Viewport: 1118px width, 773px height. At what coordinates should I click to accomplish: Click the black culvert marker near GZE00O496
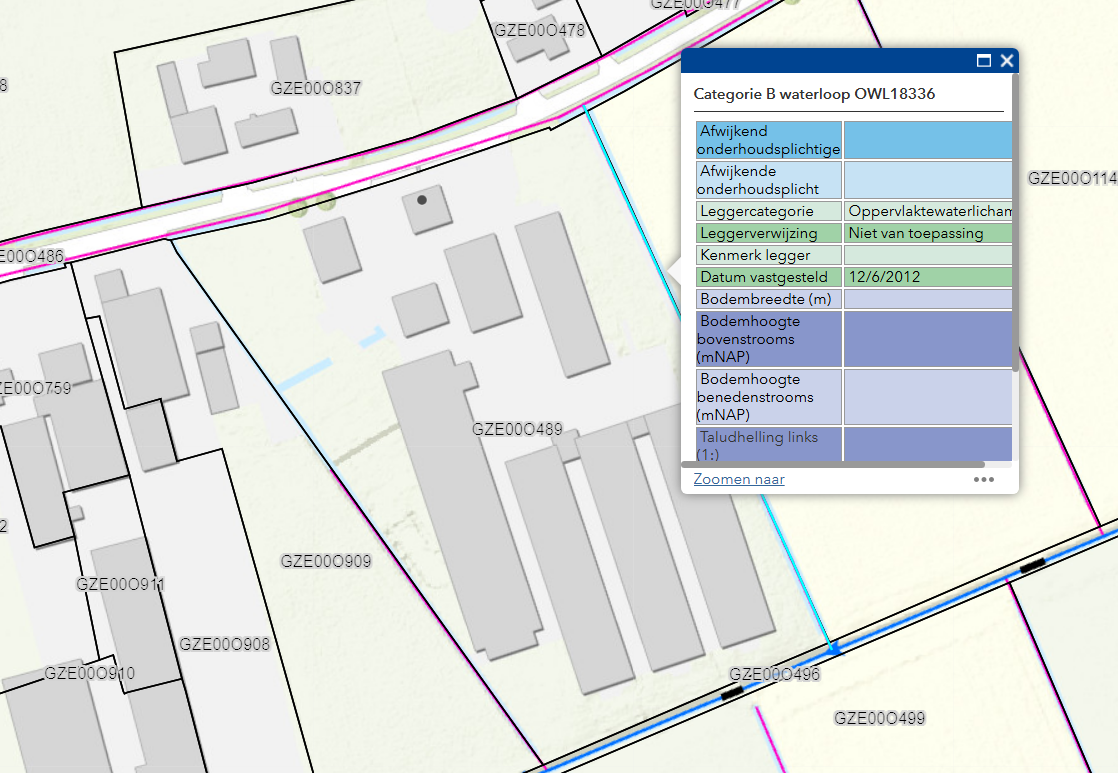(732, 692)
